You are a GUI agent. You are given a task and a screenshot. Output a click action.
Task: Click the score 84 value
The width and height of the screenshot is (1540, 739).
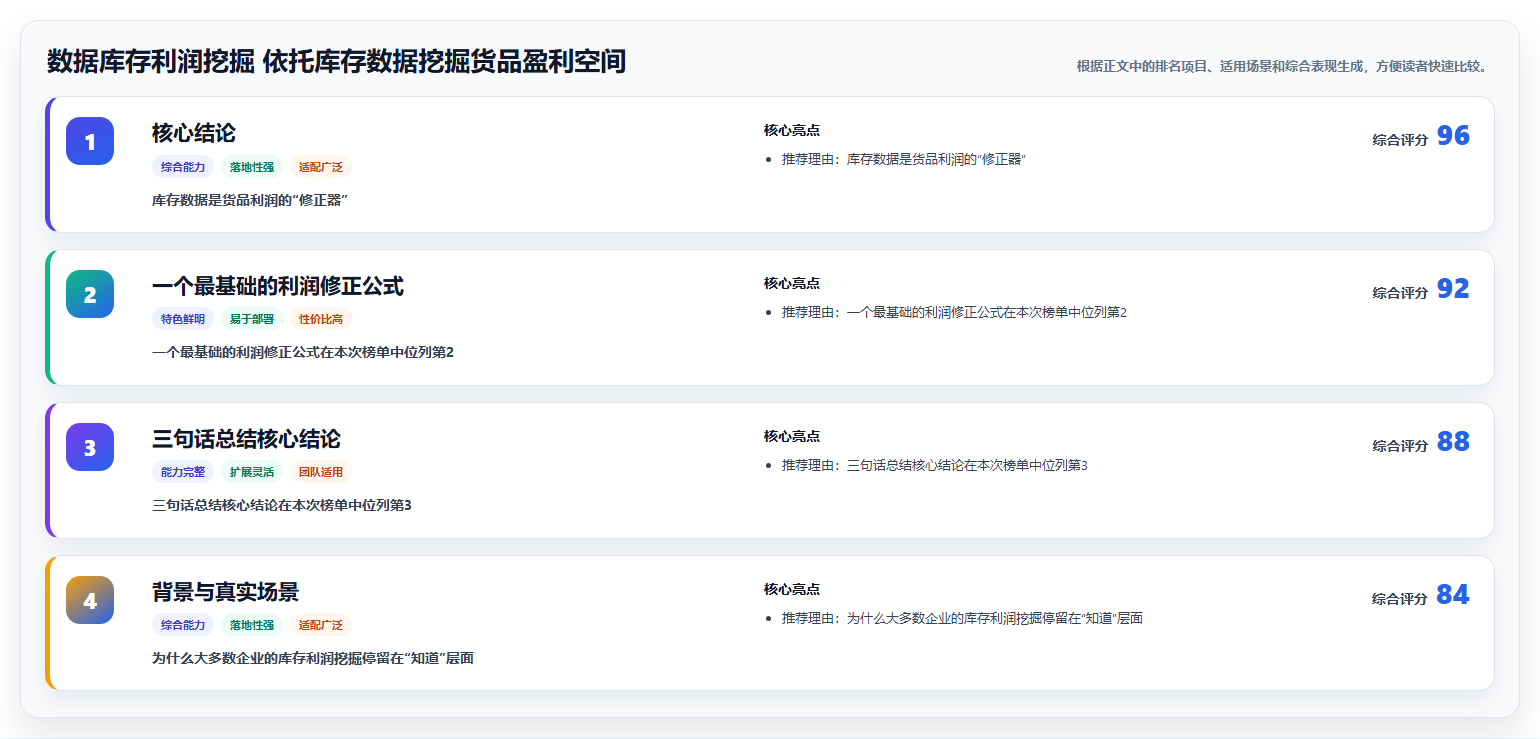tap(1453, 595)
